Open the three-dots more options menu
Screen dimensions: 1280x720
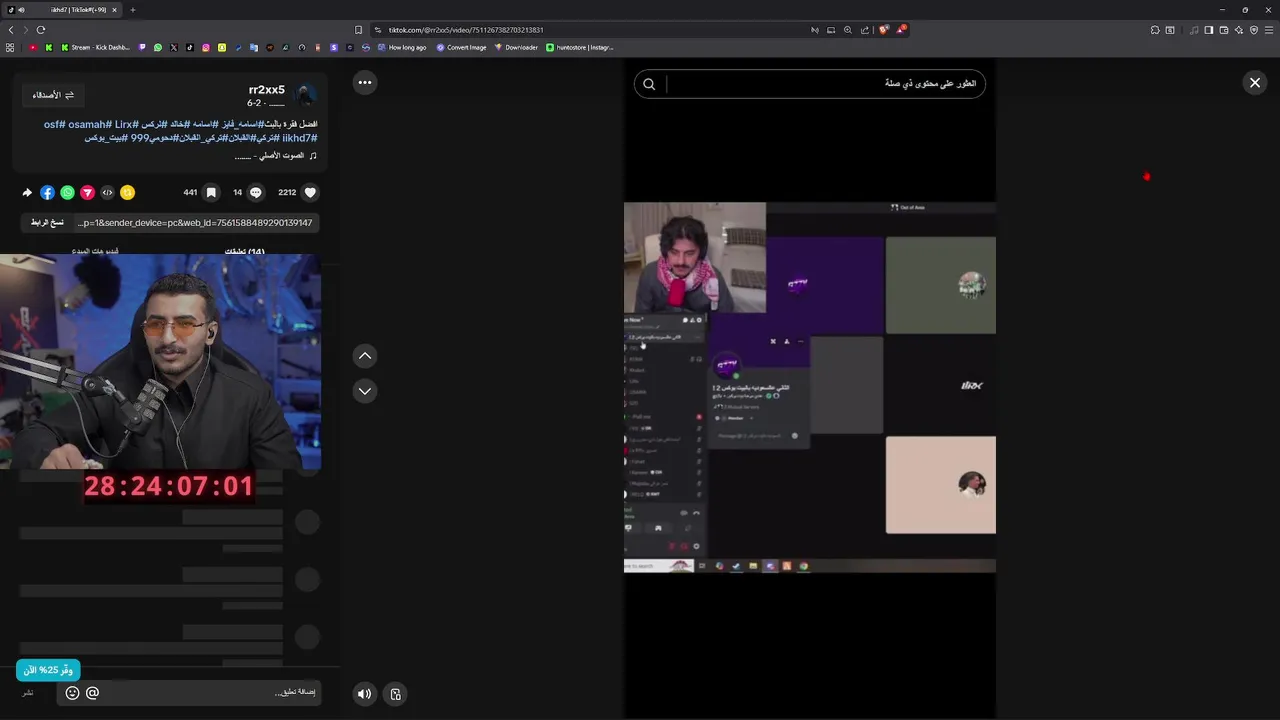coord(365,83)
